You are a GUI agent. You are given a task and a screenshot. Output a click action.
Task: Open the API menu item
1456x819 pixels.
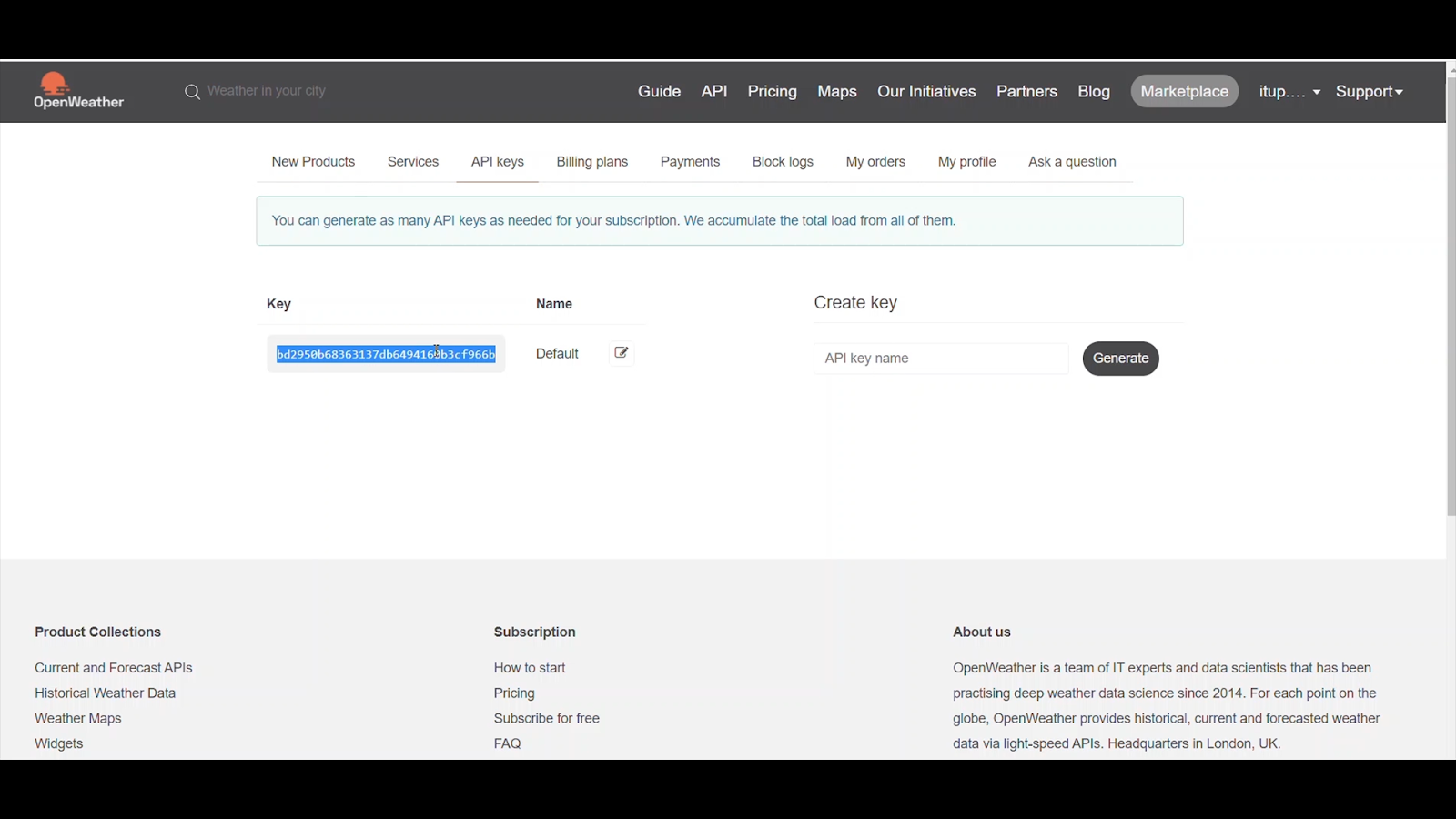click(714, 91)
